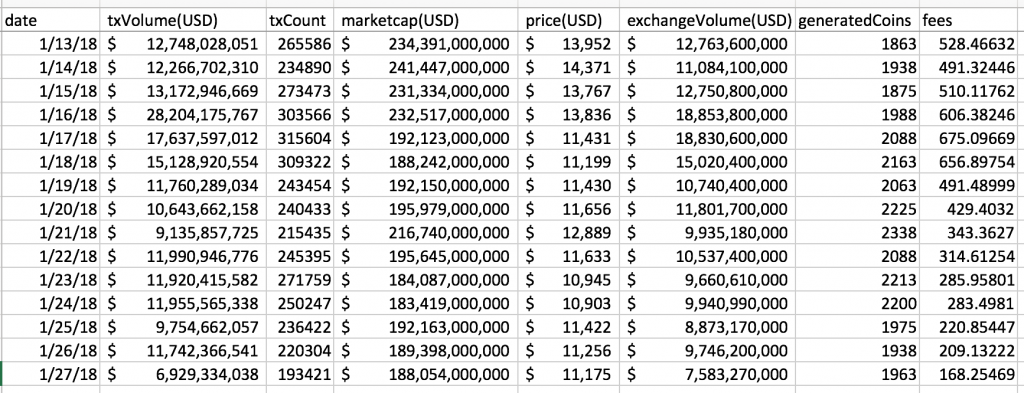
Task: Click fees cell 675.09669
Action: pos(972,138)
